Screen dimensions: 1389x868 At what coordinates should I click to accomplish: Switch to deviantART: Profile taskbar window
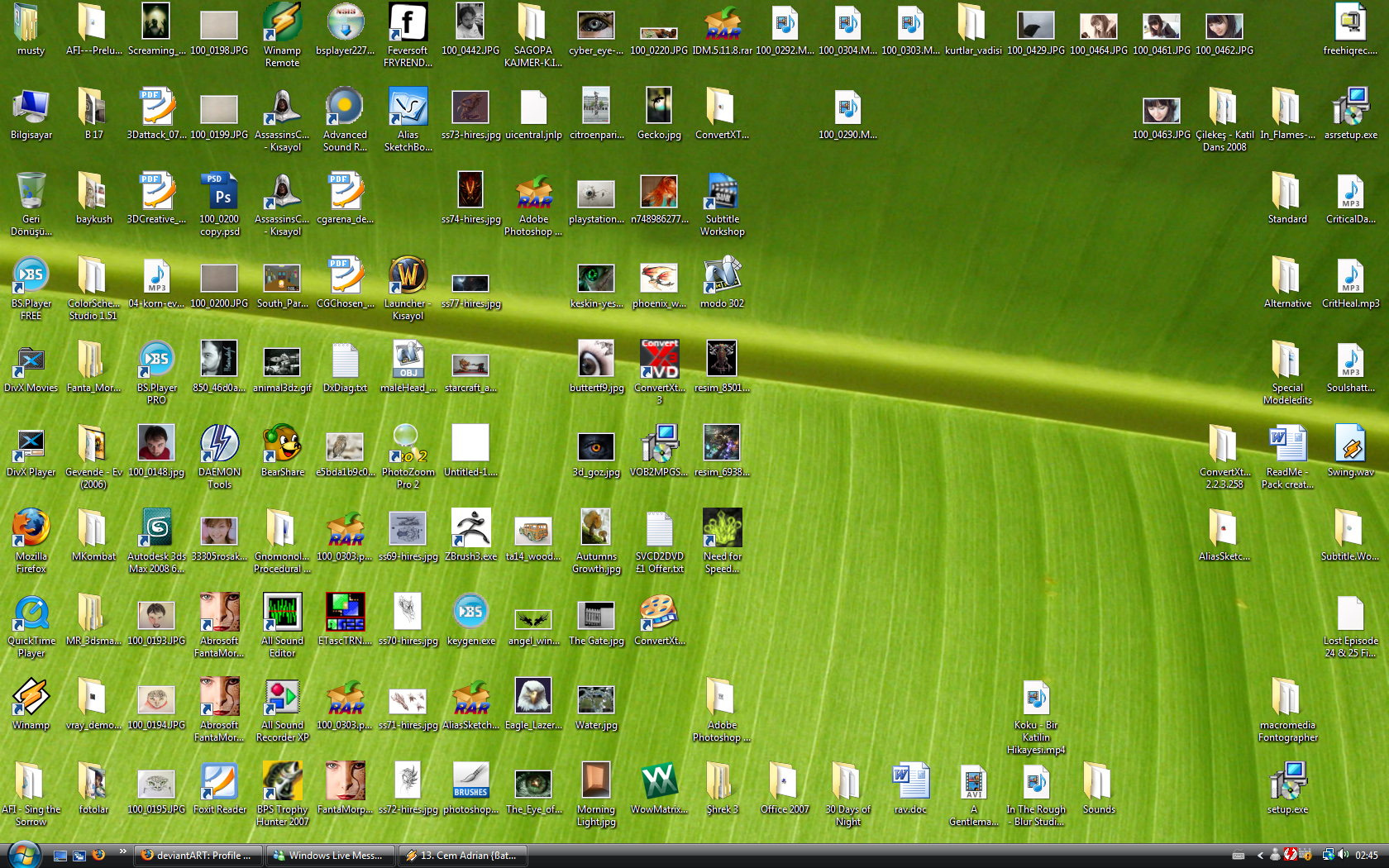click(198, 856)
